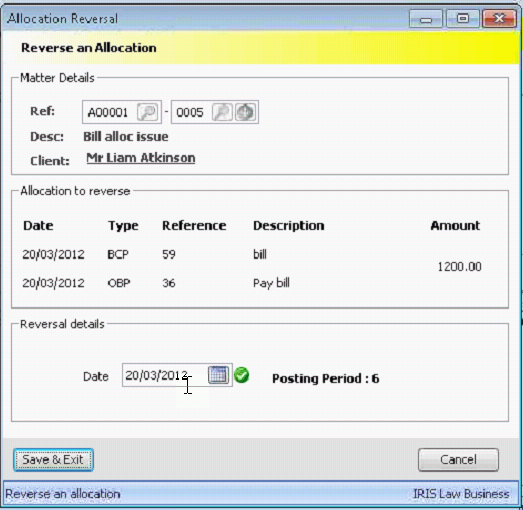Image resolution: width=523 pixels, height=510 pixels.
Task: Close the Allocation Reversal dialog
Action: [499, 19]
